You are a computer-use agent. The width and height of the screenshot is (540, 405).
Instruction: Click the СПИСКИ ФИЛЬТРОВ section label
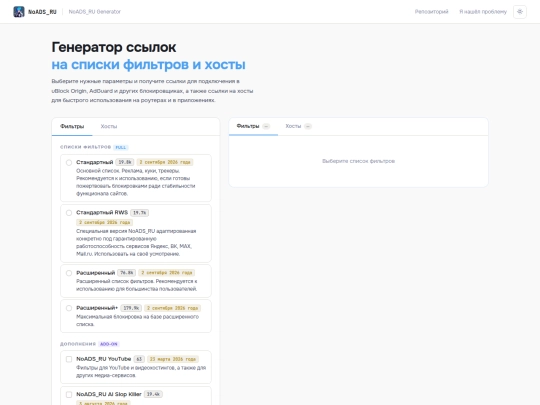85,147
